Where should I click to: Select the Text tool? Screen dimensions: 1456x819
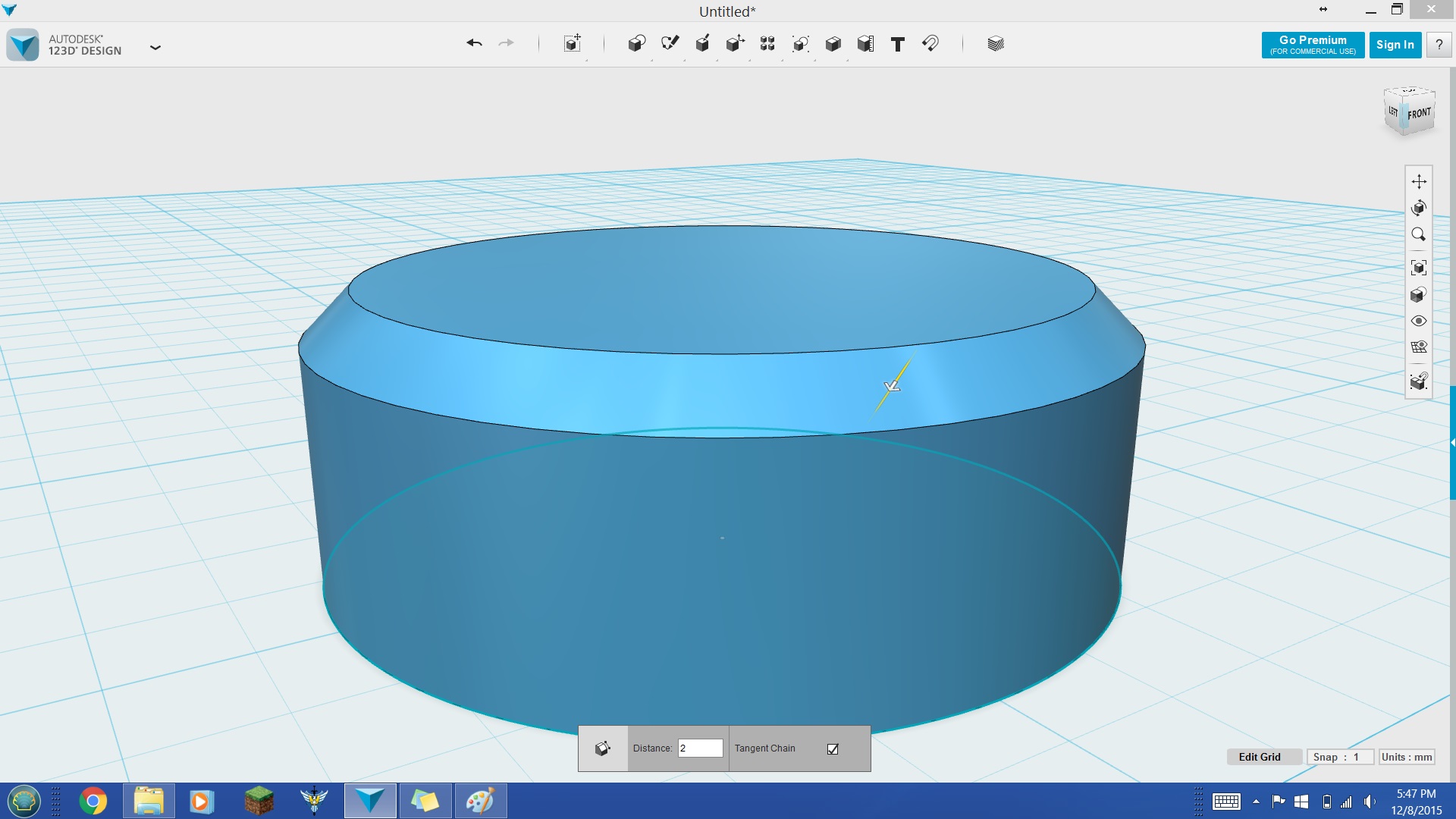click(897, 44)
